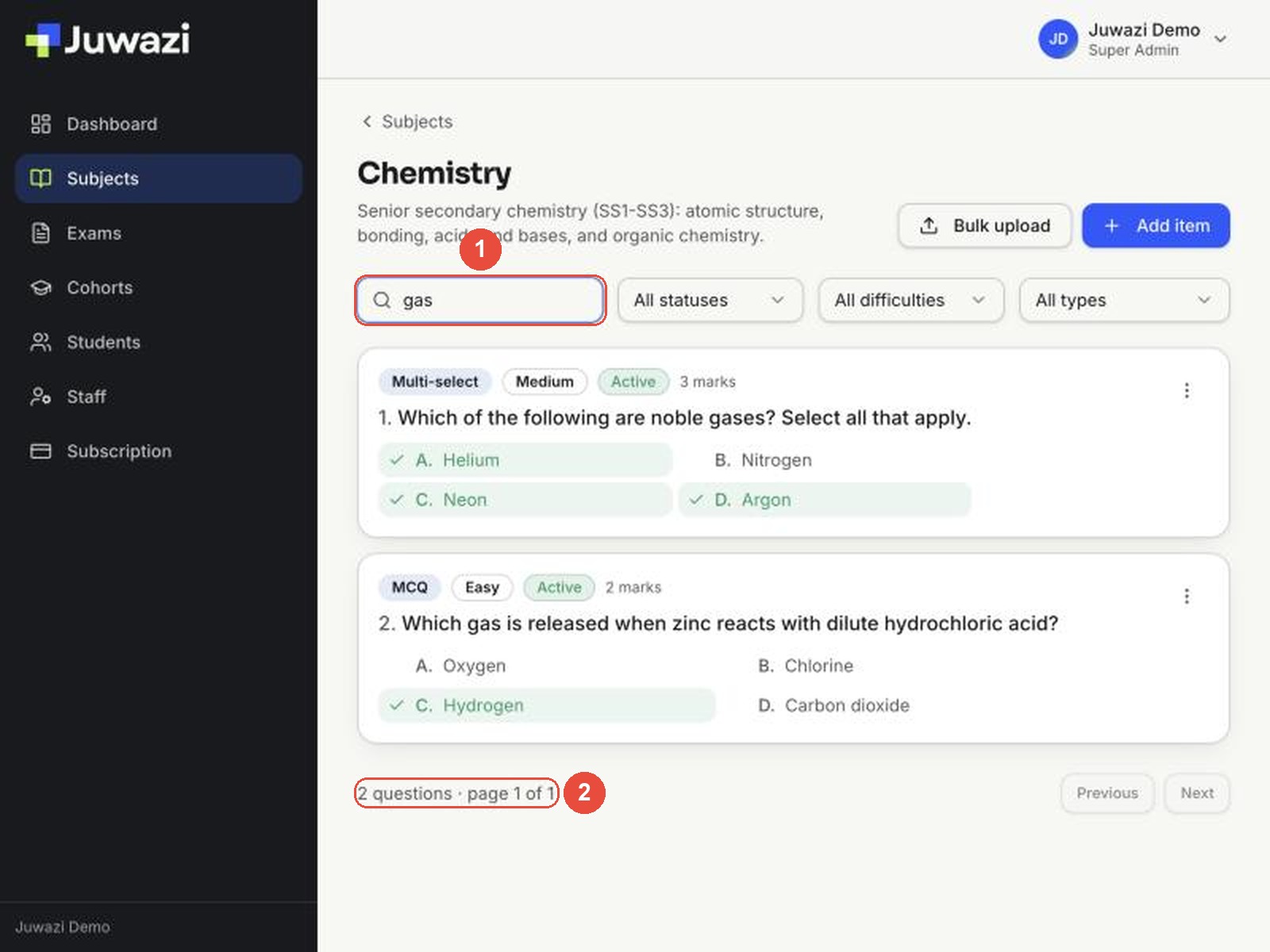Click the Cohorts graduation cap icon
This screenshot has width=1270, height=952.
tap(40, 287)
